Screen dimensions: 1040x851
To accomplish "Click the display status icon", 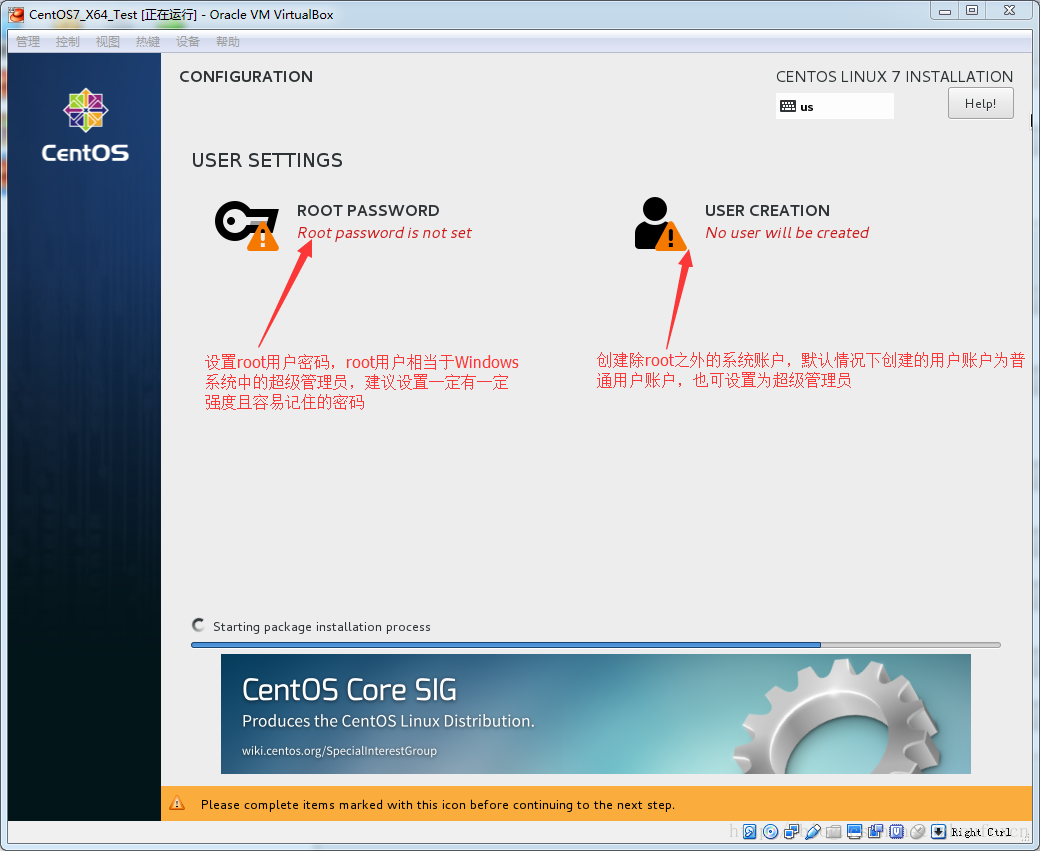I will [854, 831].
